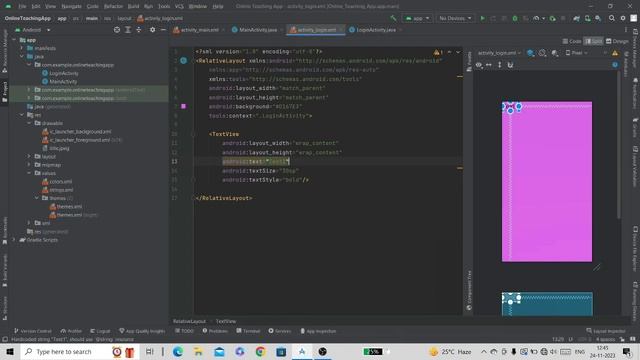640x360 pixels.
Task: Switch editor to Split view mode
Action: (593, 41)
